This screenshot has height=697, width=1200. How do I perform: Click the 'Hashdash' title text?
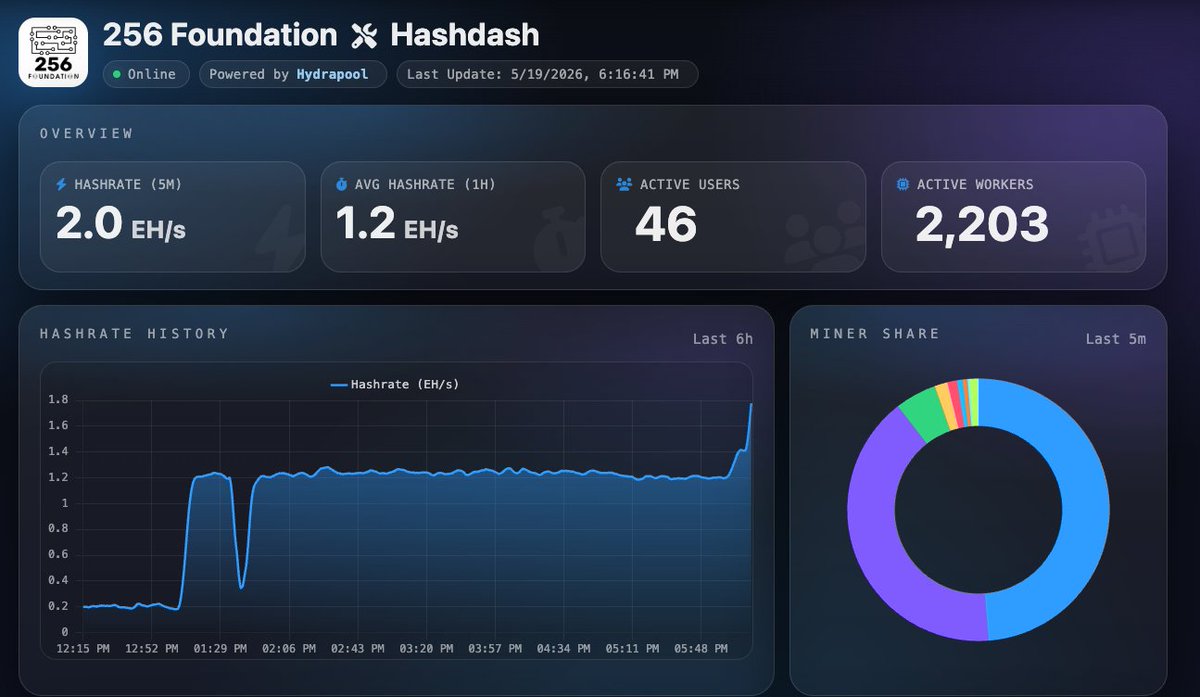pos(465,36)
